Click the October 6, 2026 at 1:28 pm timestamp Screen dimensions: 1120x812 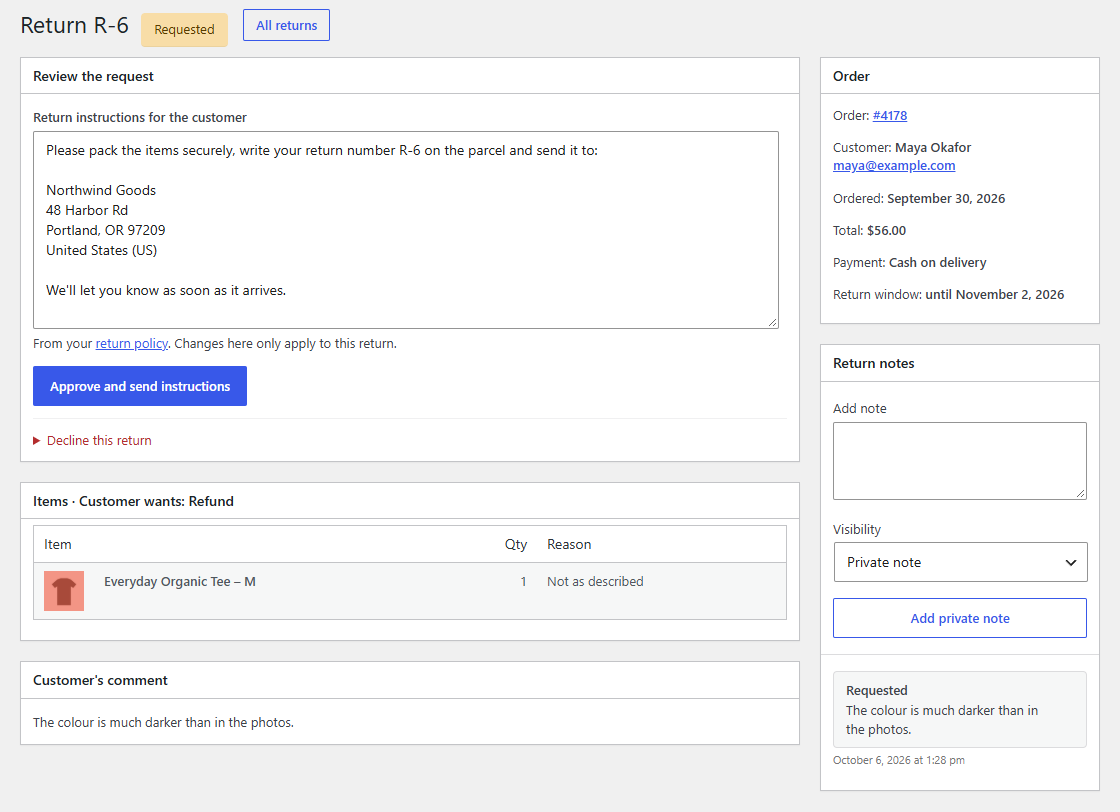(899, 761)
